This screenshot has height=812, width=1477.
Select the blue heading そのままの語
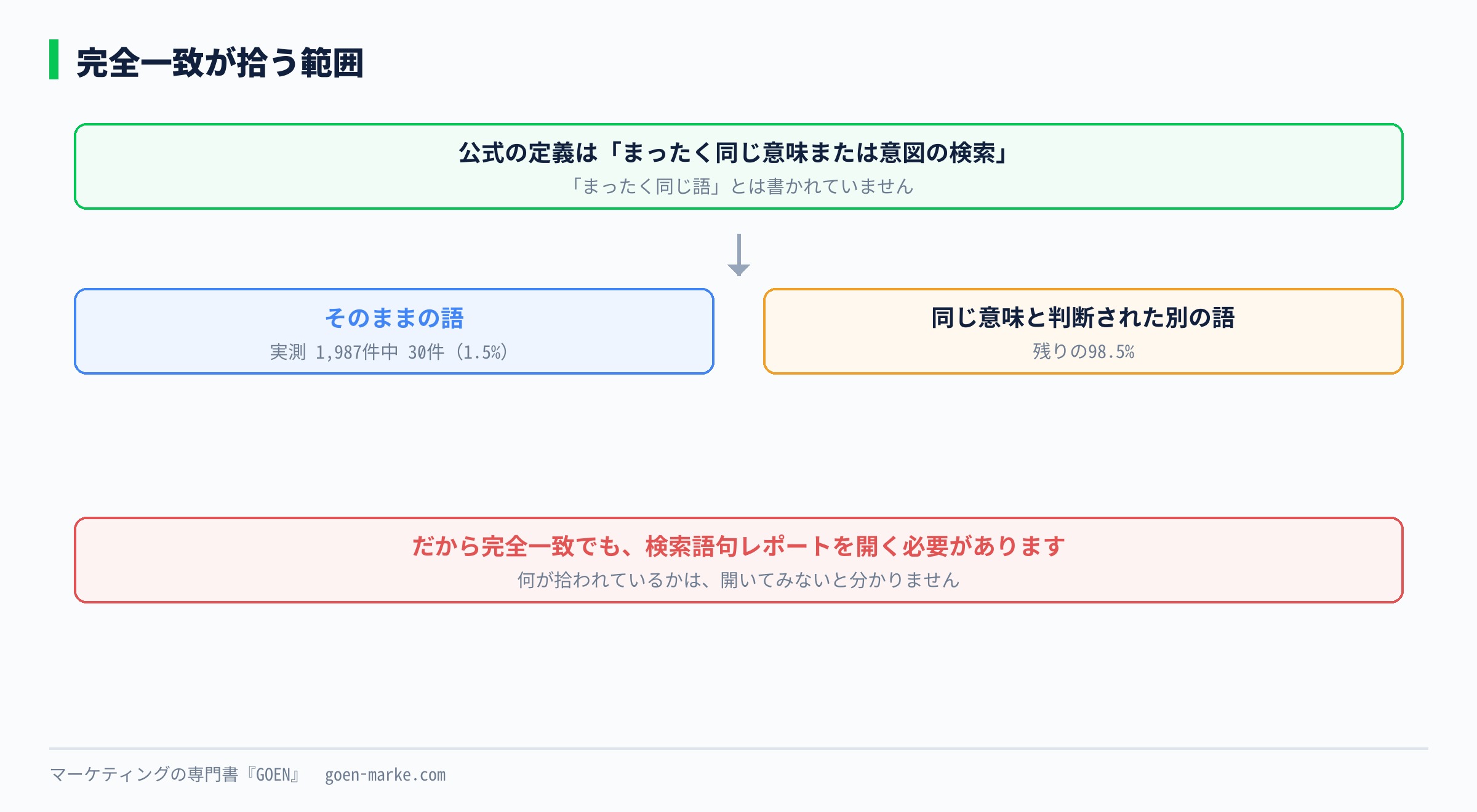pyautogui.click(x=394, y=318)
